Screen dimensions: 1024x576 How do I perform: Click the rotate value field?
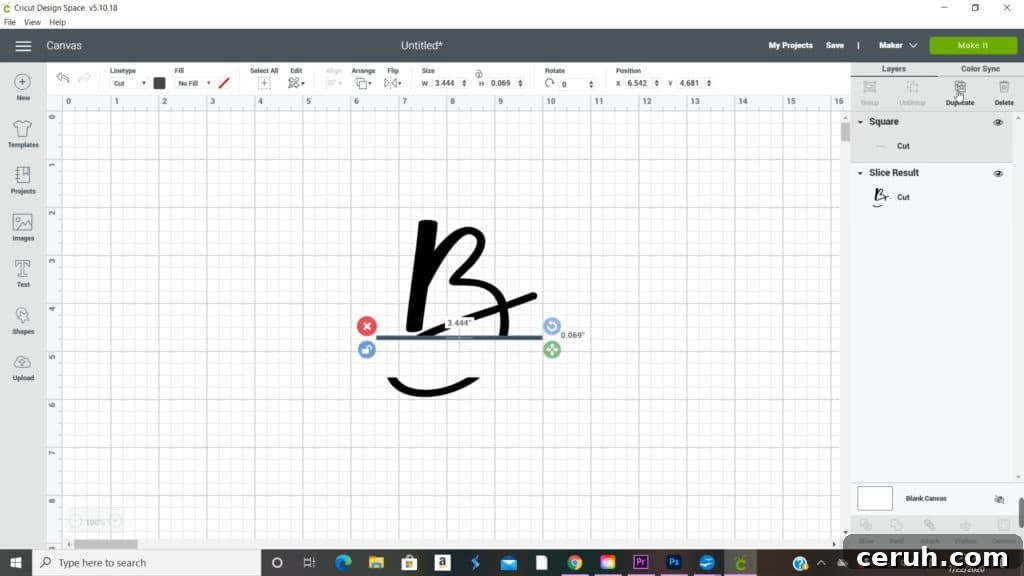[x=572, y=84]
